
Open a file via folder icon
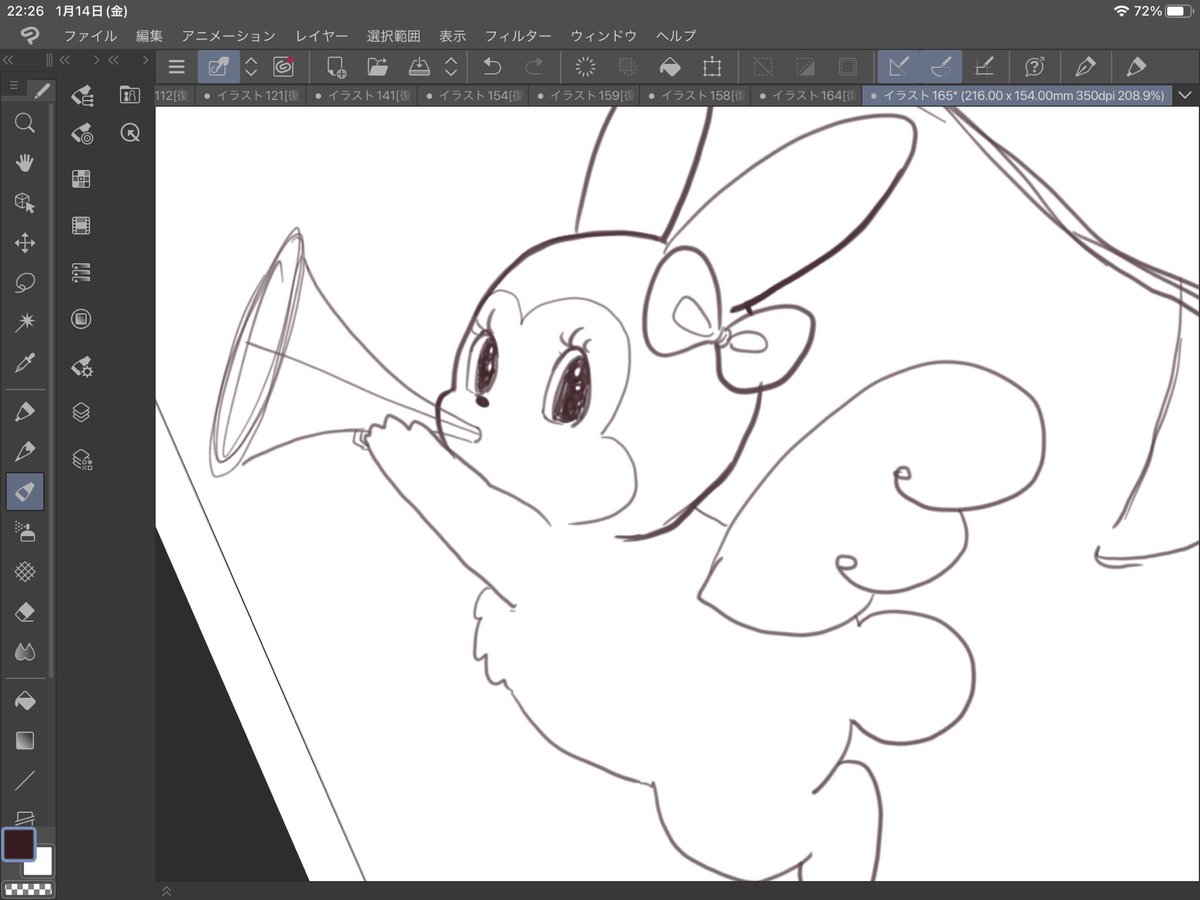pyautogui.click(x=378, y=67)
